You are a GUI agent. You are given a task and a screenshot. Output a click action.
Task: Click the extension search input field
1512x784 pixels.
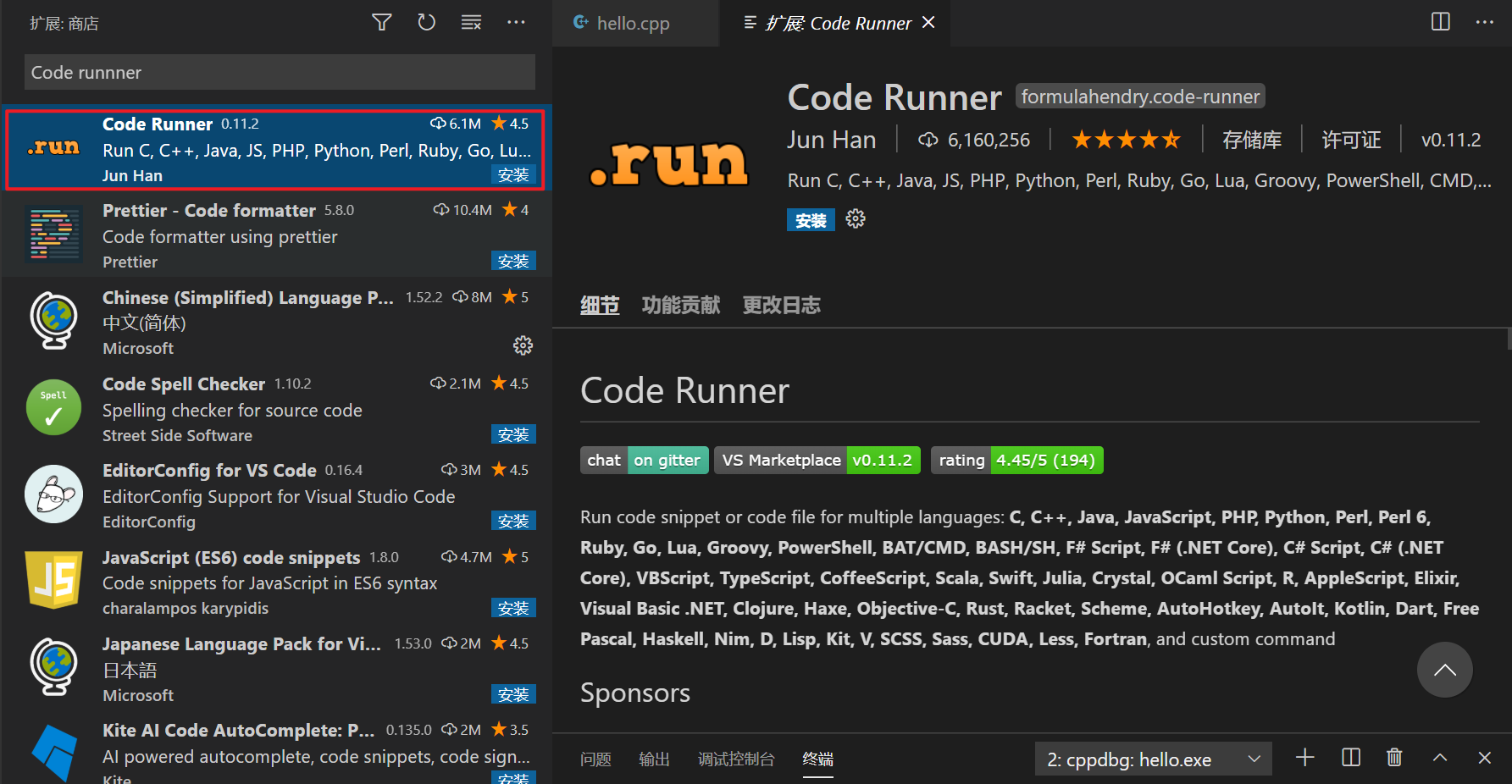(280, 72)
